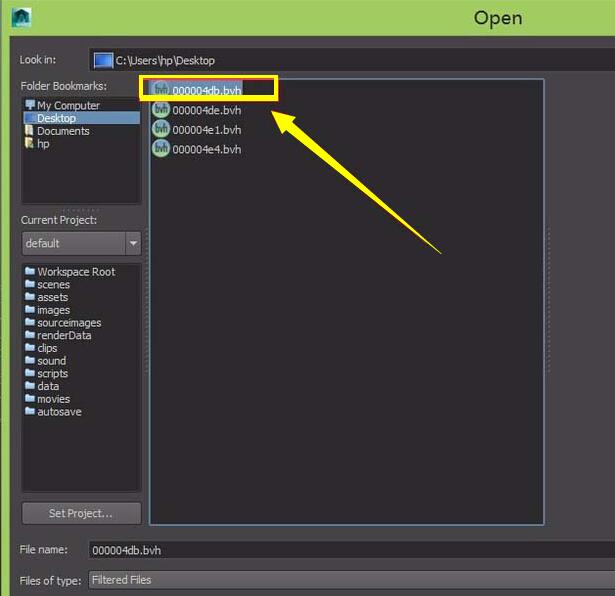Open the My Computer bookmark

coord(67,105)
